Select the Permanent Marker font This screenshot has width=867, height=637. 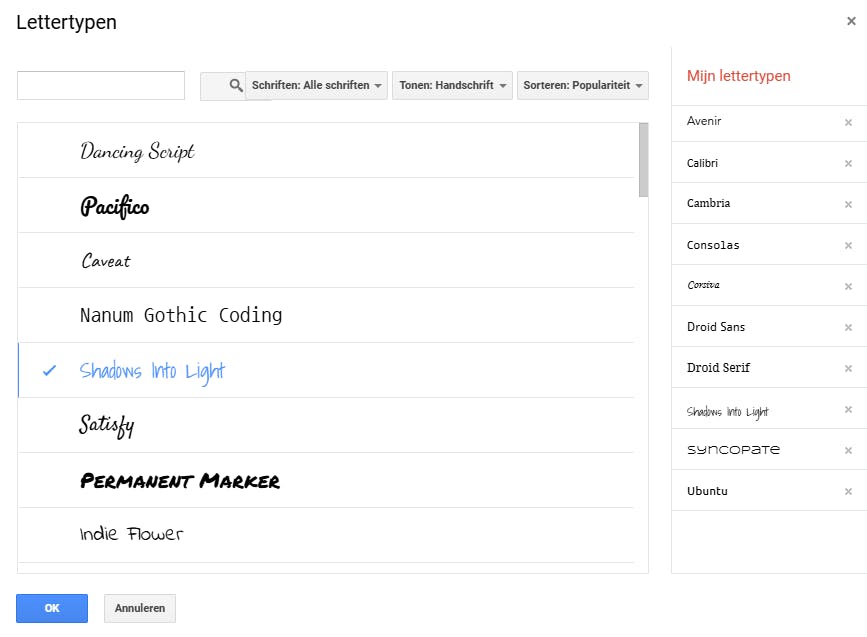(x=180, y=481)
